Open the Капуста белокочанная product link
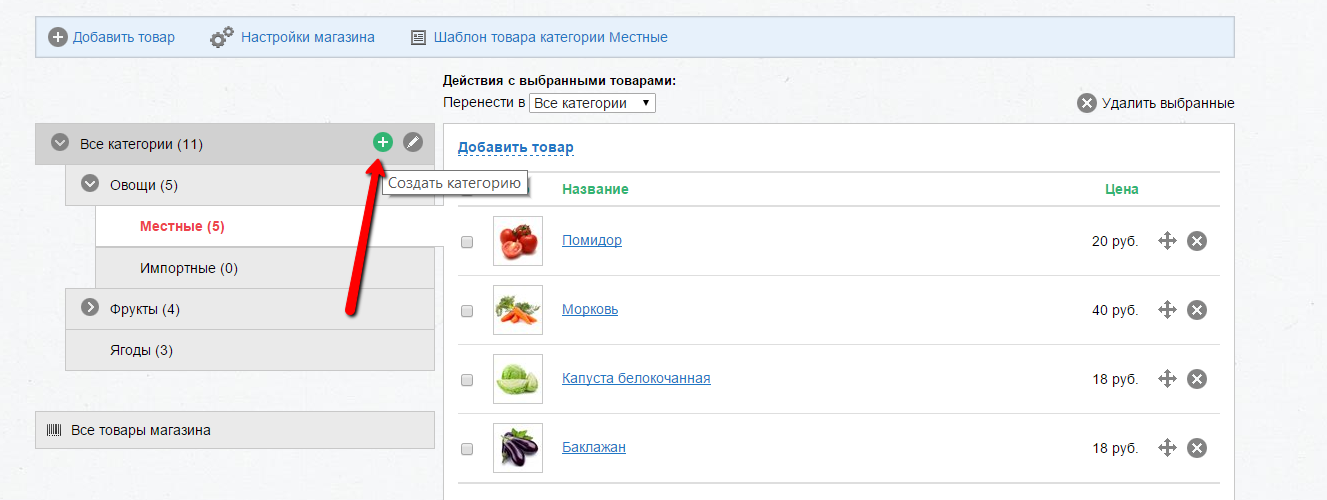This screenshot has height=500, width=1327. (x=636, y=378)
